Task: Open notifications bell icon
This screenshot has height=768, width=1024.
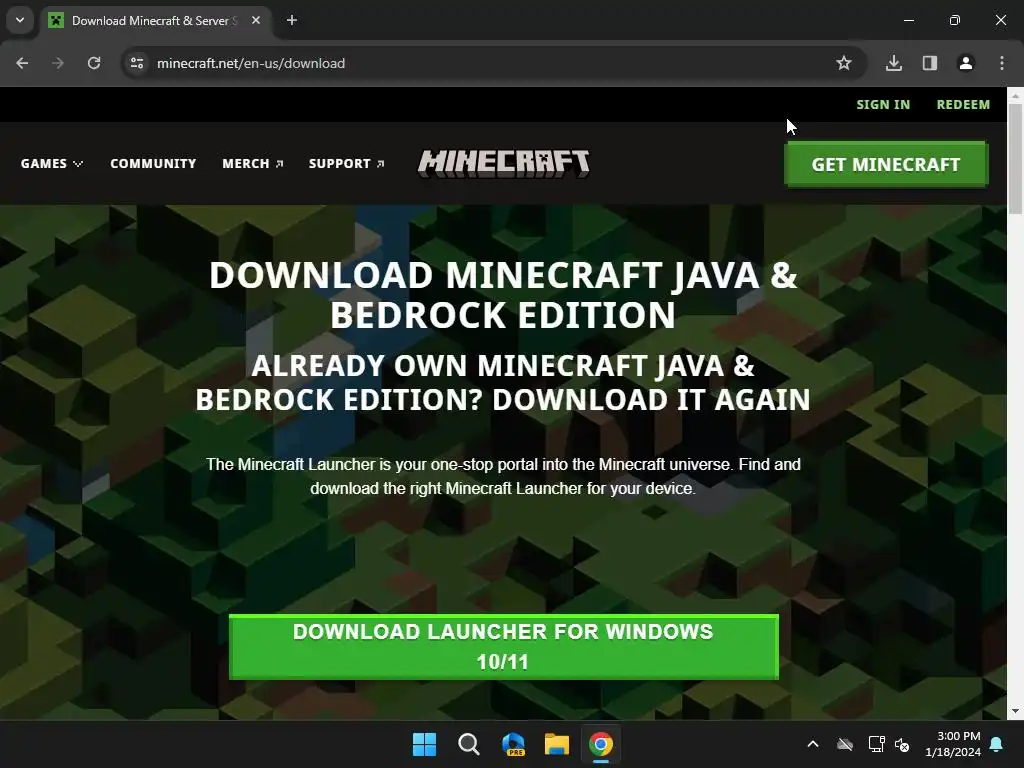Action: 997,744
